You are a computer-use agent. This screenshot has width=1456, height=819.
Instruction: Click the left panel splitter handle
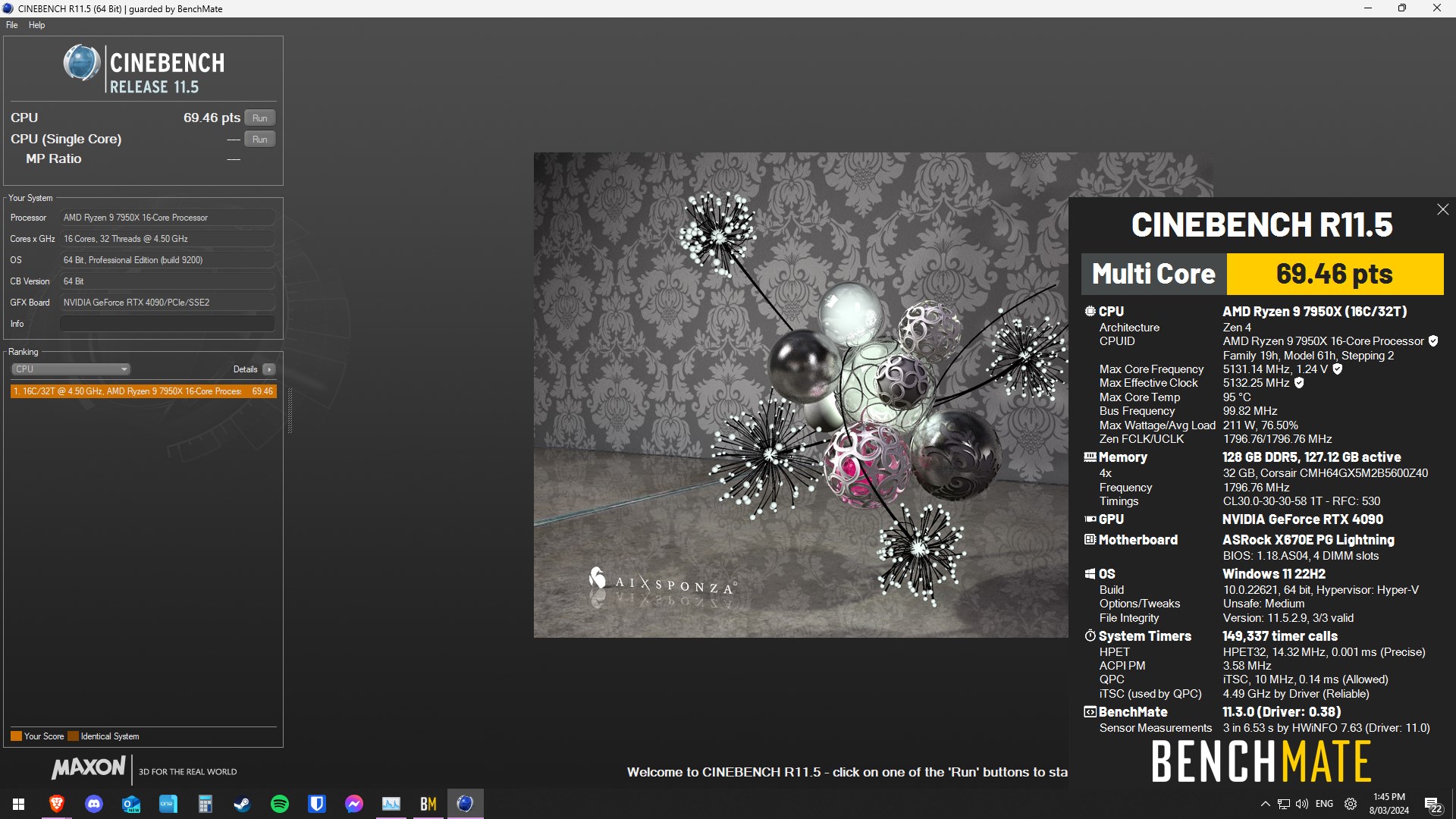pos(290,410)
